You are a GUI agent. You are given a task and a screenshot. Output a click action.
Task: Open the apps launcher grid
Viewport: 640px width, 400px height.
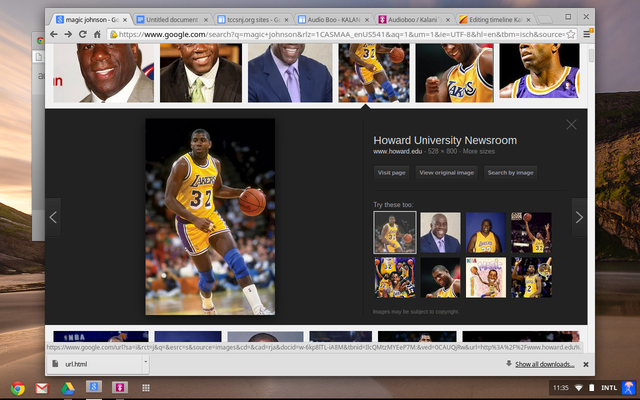[x=146, y=388]
